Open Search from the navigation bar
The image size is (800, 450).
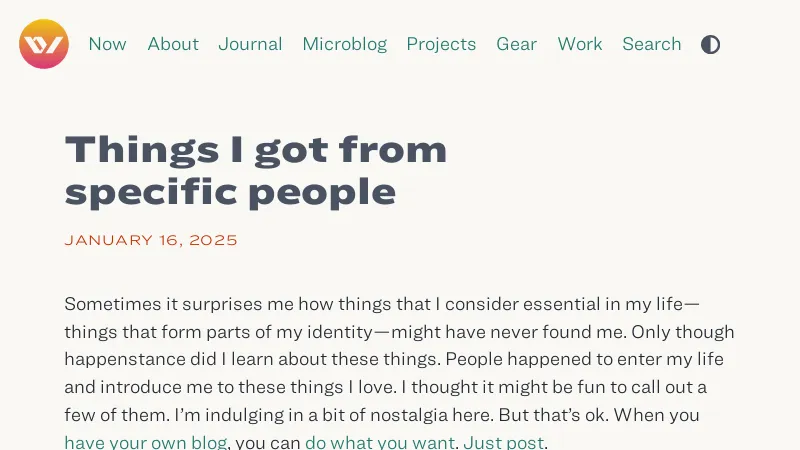(652, 44)
